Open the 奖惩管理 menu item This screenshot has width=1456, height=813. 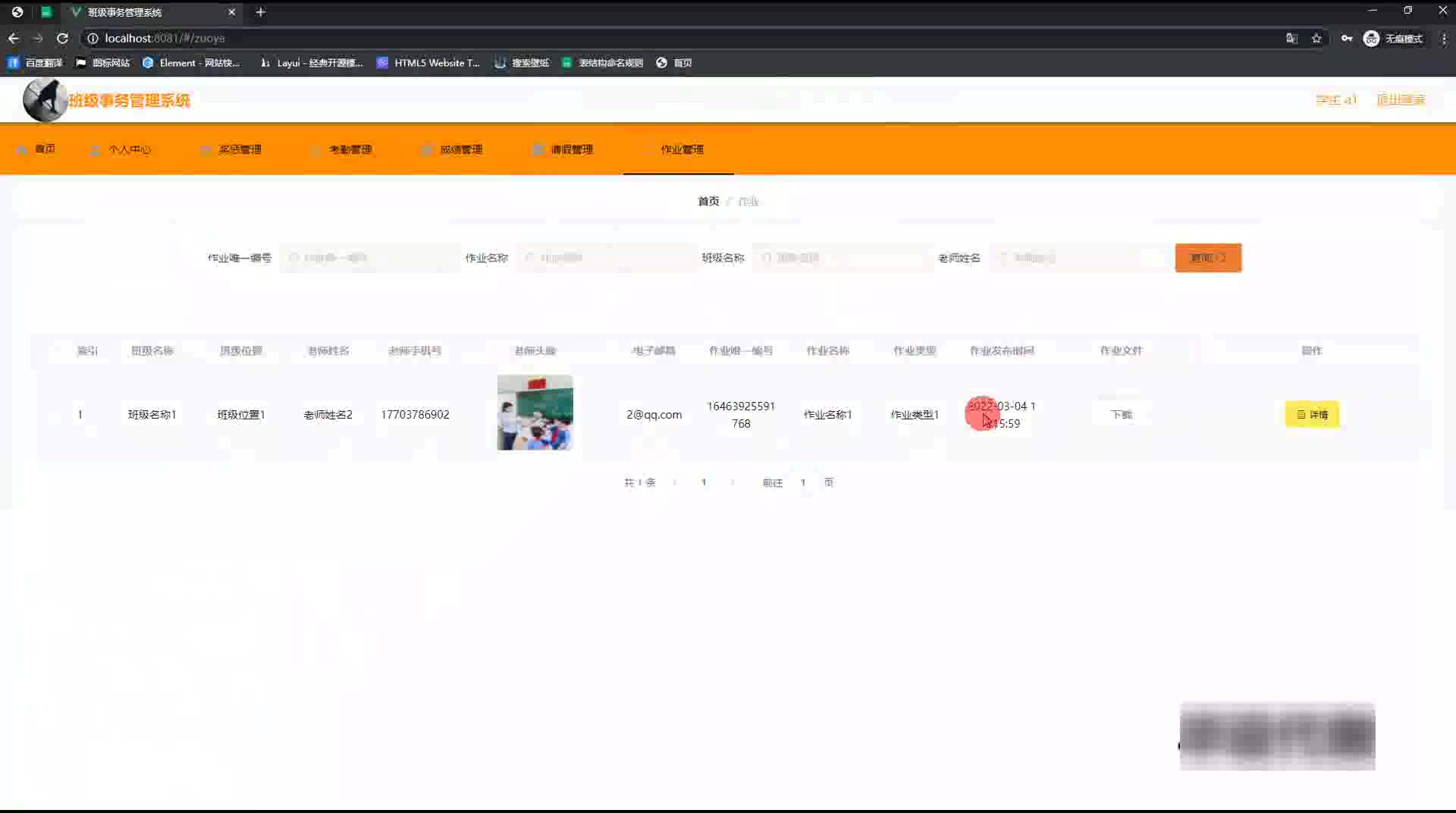click(231, 149)
